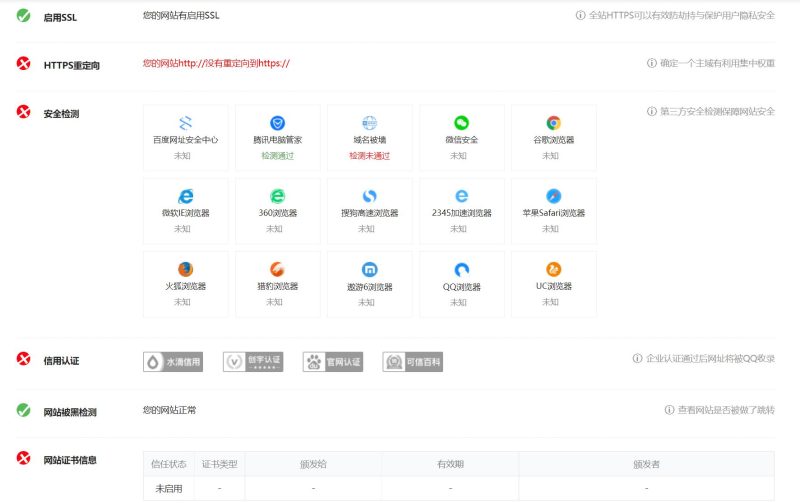Click the 2345 accelerated browser icon

461,196
